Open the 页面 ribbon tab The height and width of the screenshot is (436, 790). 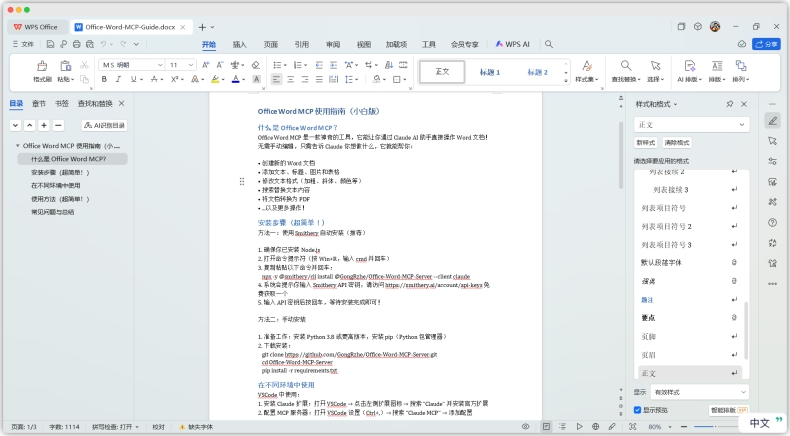(x=271, y=44)
